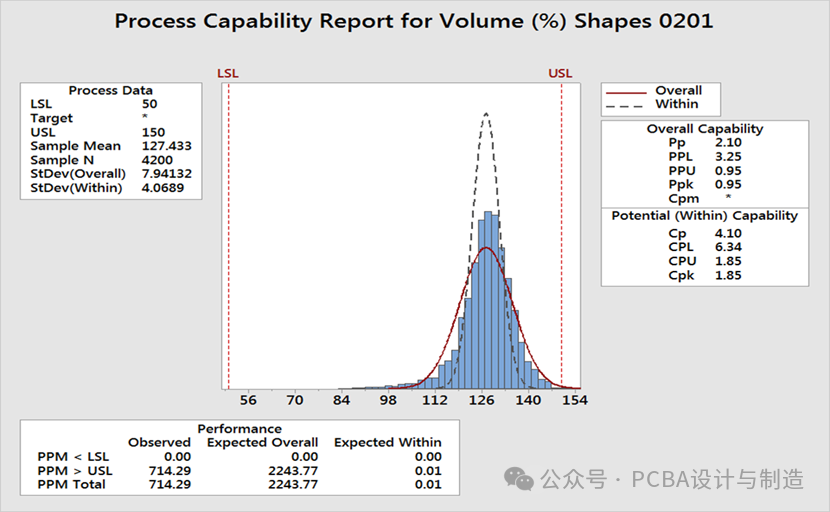Select the 'Process Data' heading
830x512 pixels.
click(x=111, y=91)
